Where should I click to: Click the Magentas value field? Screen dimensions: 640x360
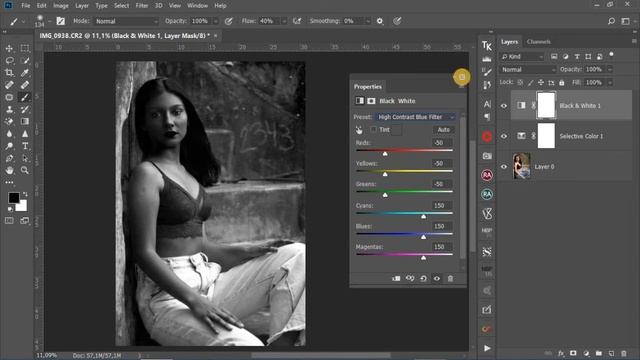point(442,247)
